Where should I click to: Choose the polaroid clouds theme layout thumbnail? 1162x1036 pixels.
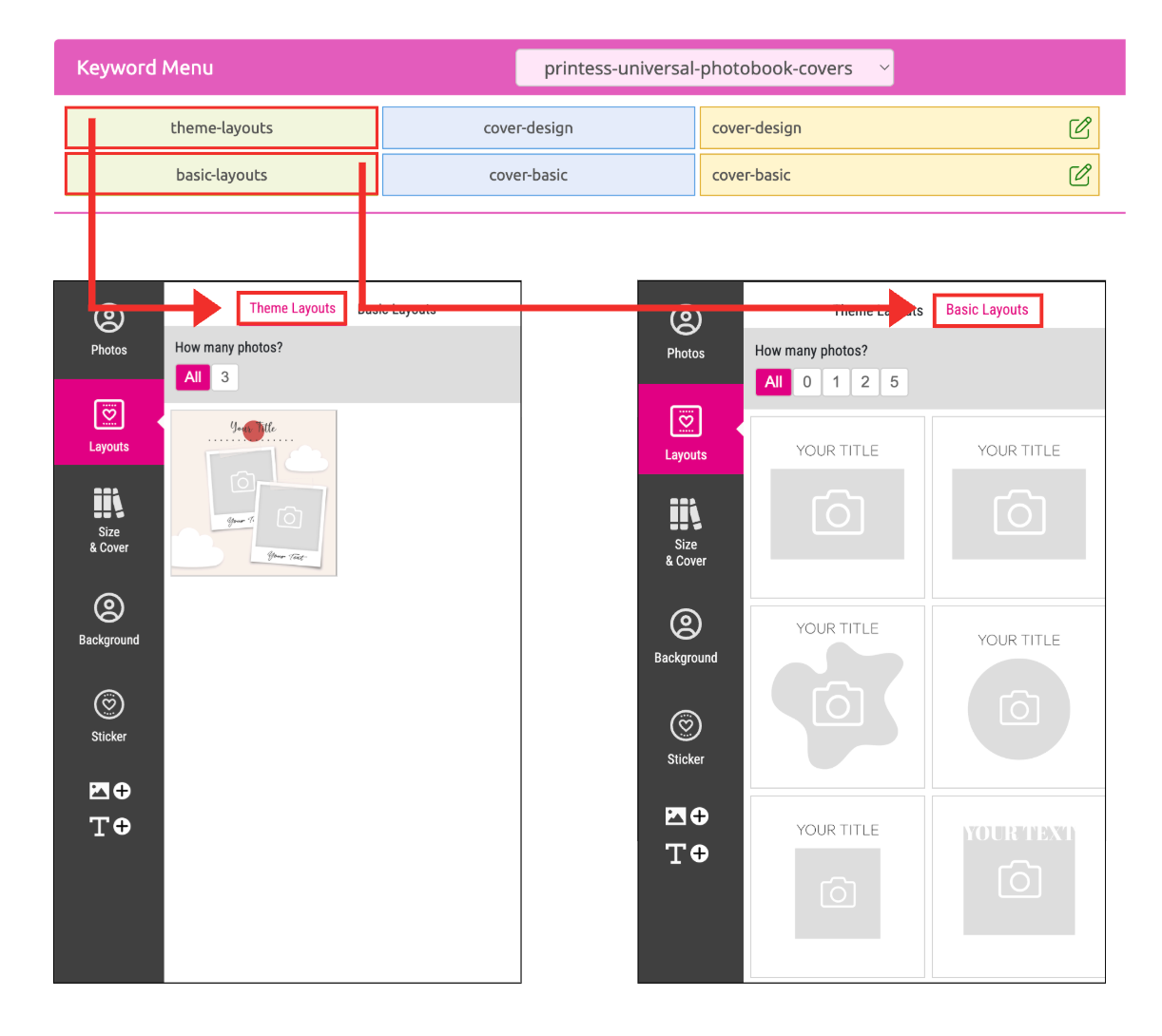[x=254, y=493]
